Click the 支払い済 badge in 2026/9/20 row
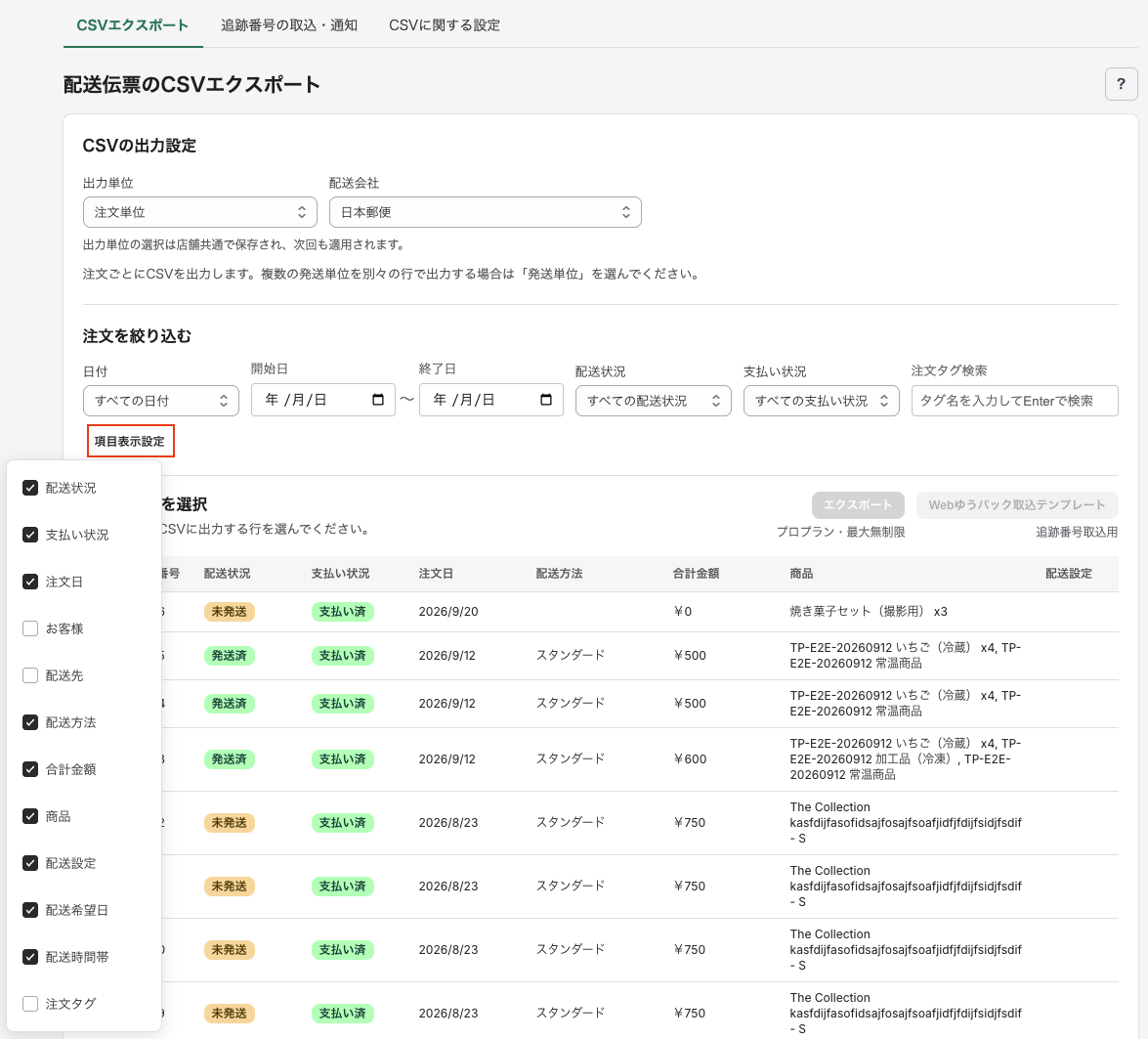The width and height of the screenshot is (1148, 1039). pos(343,612)
